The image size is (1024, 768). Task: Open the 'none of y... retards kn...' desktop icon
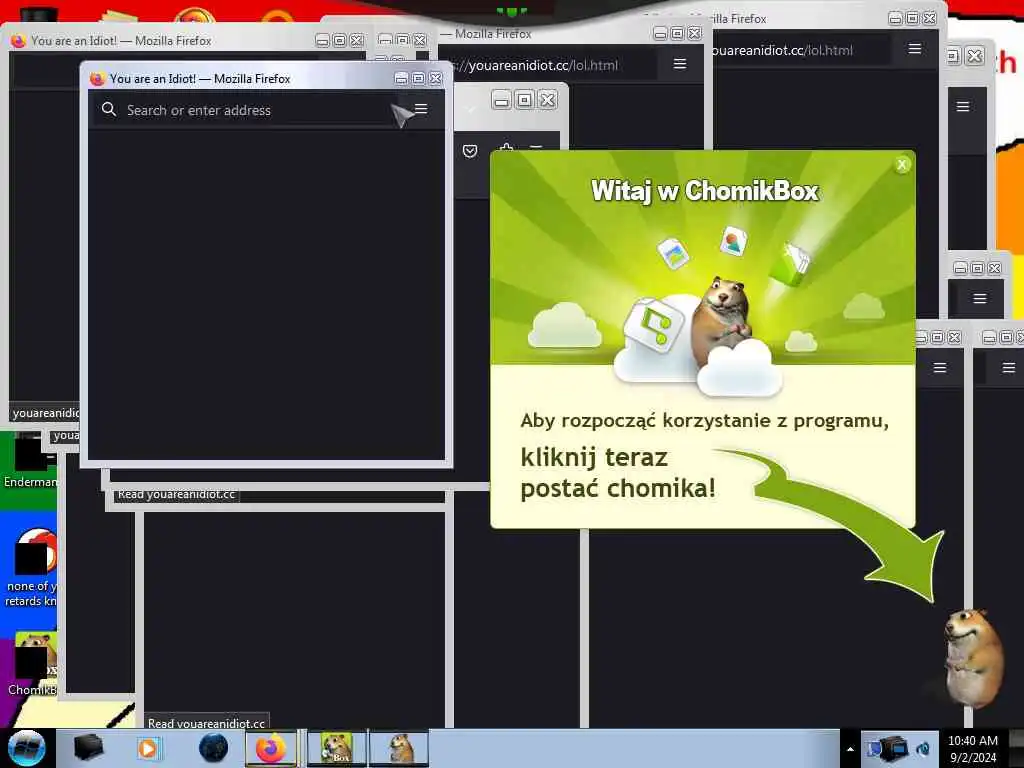31,567
